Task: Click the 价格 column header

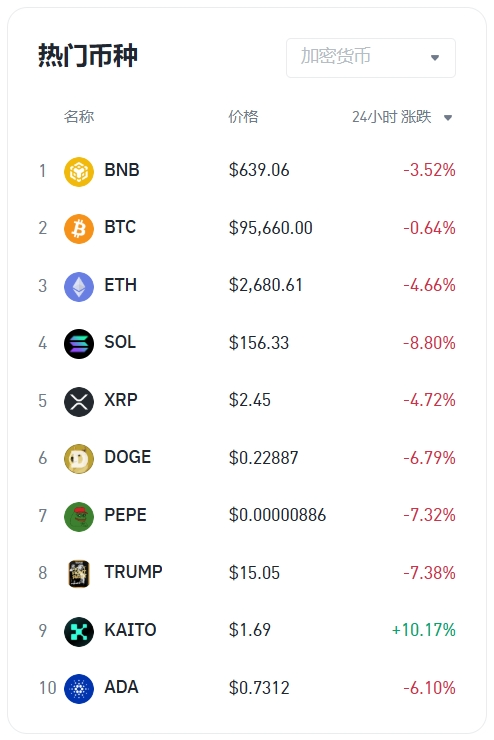Action: click(x=243, y=117)
